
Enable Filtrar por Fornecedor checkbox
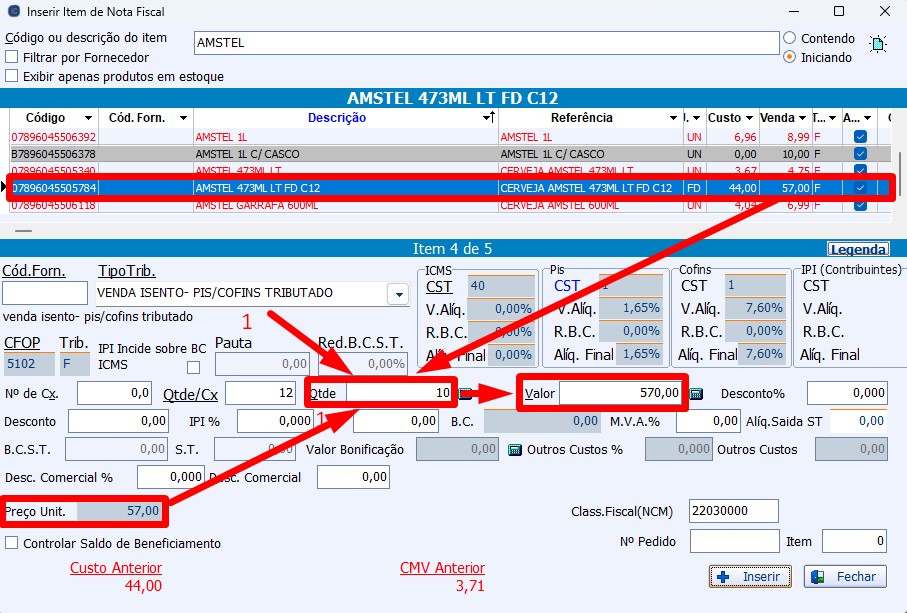12,57
